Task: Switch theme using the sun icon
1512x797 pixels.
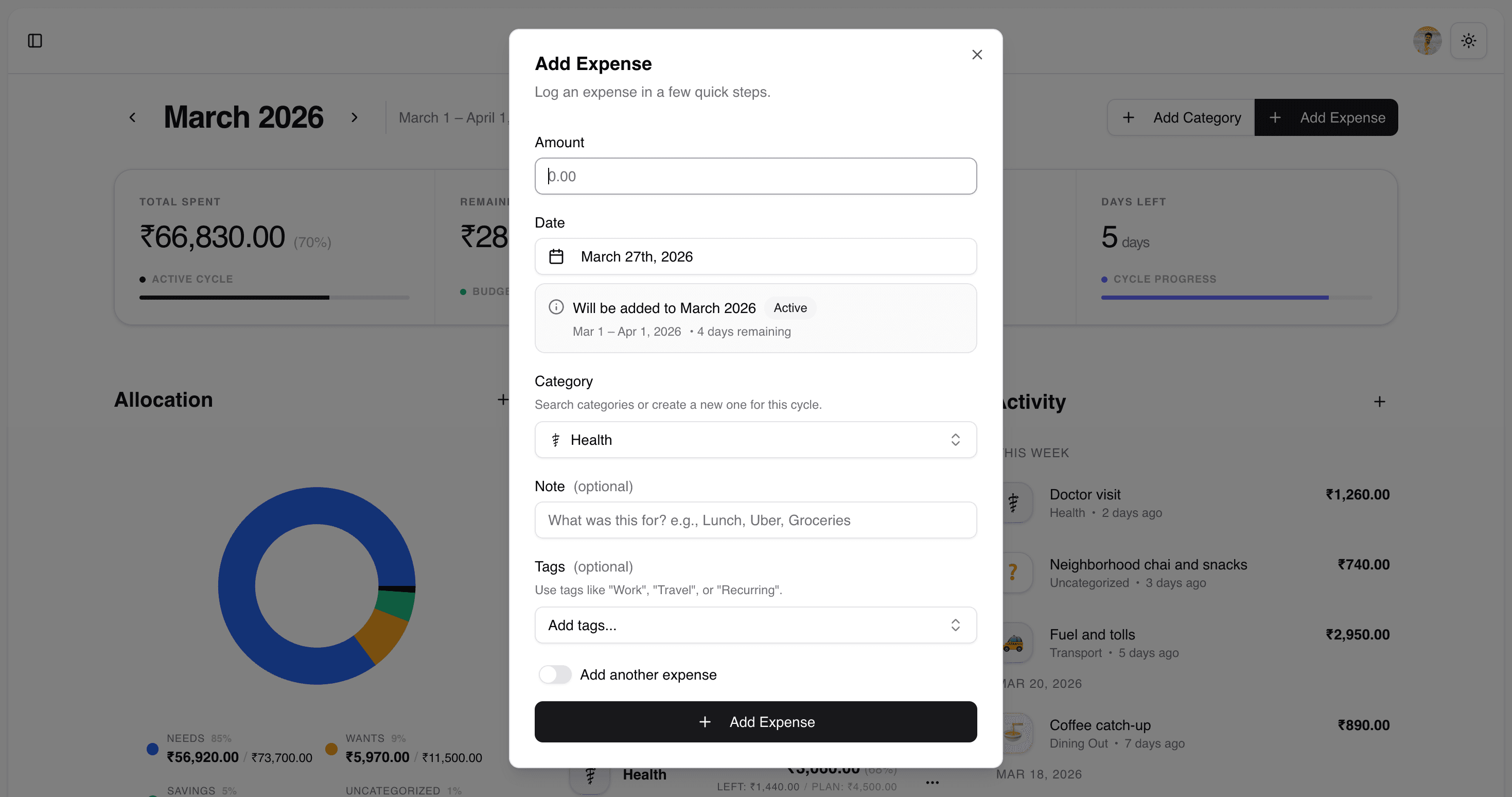Action: [x=1469, y=40]
